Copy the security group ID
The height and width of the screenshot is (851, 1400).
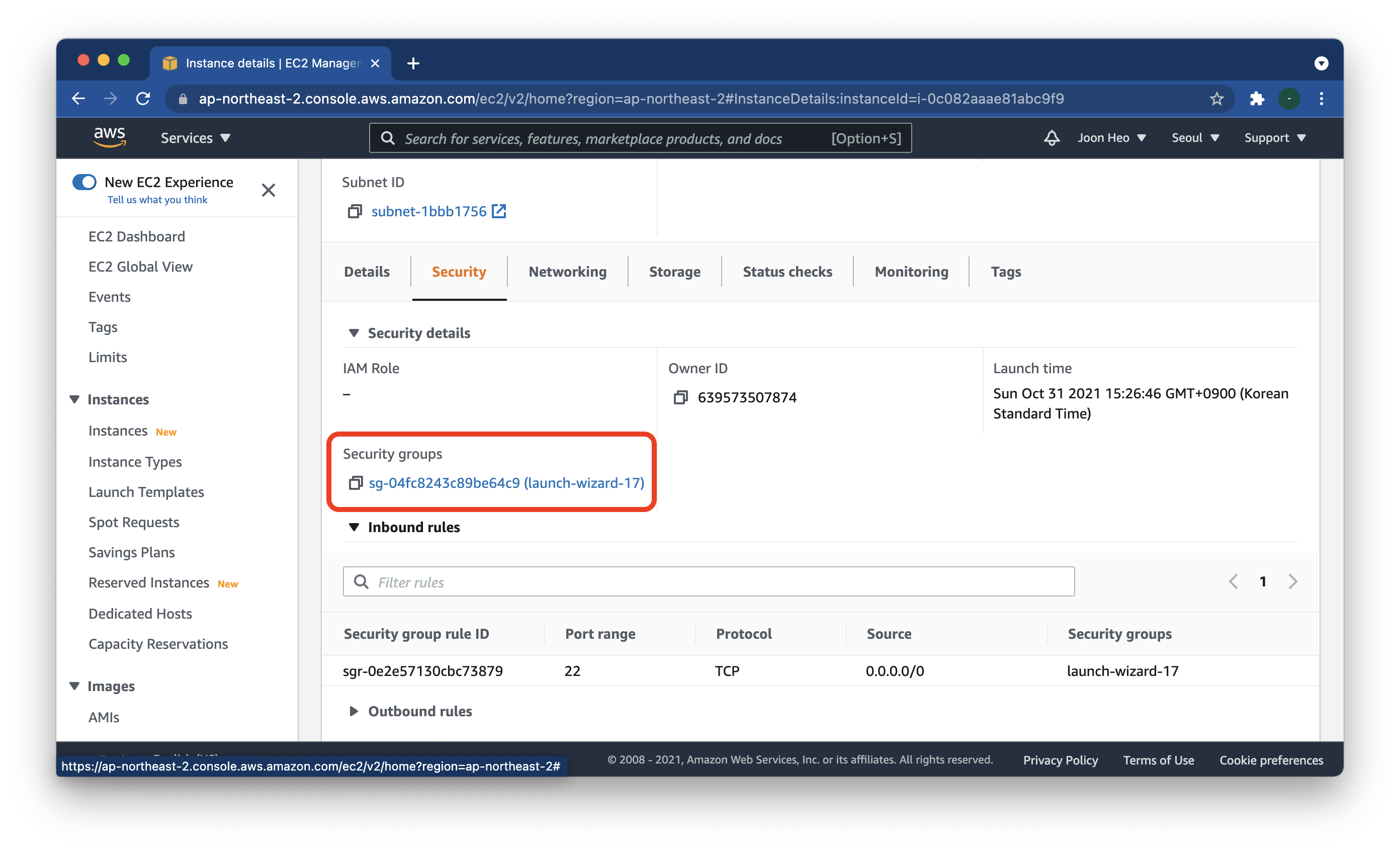click(x=355, y=483)
